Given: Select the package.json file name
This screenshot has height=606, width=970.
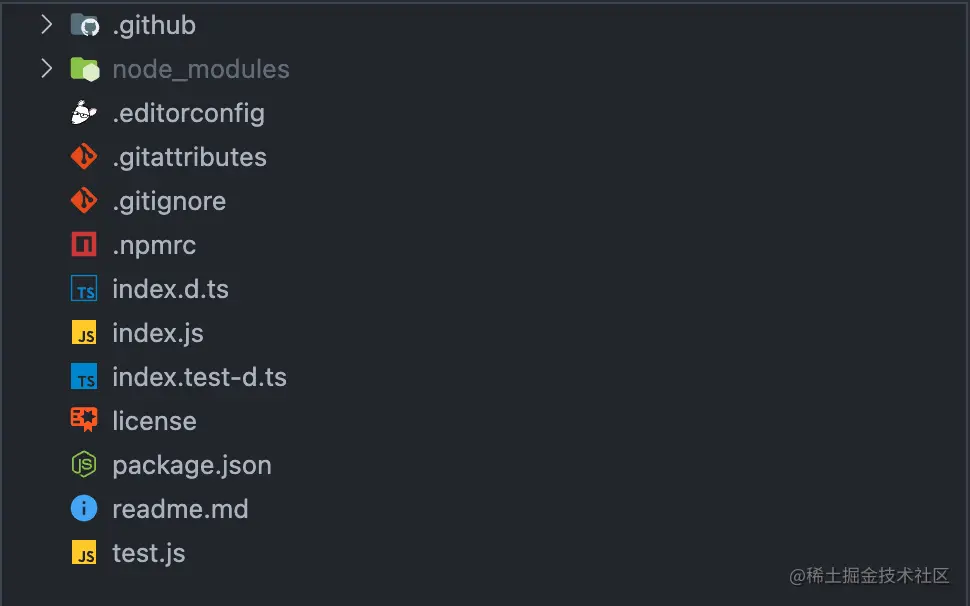Looking at the screenshot, I should pyautogui.click(x=191, y=465).
